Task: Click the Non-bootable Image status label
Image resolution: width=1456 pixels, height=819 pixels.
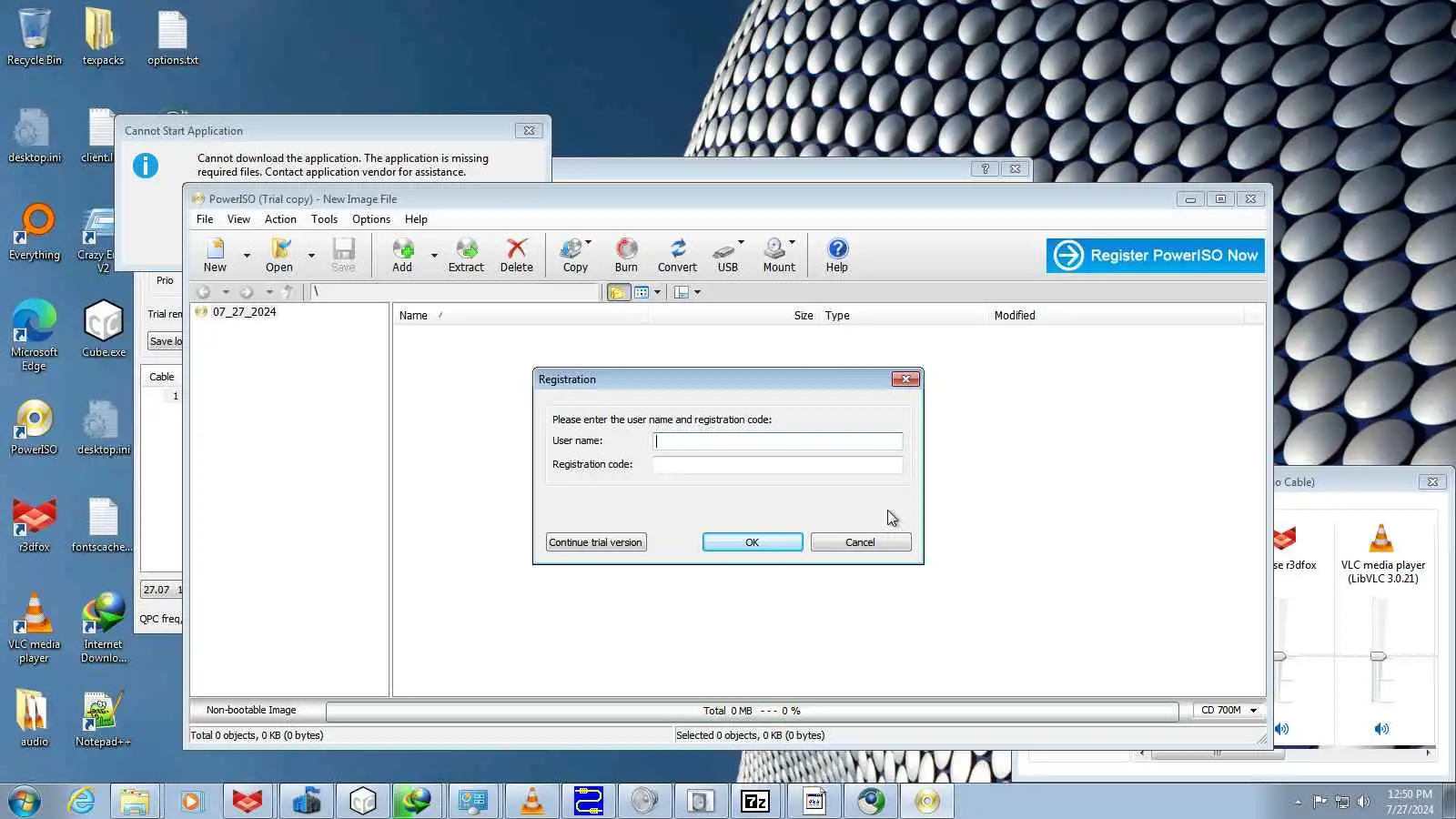Action: (251, 711)
